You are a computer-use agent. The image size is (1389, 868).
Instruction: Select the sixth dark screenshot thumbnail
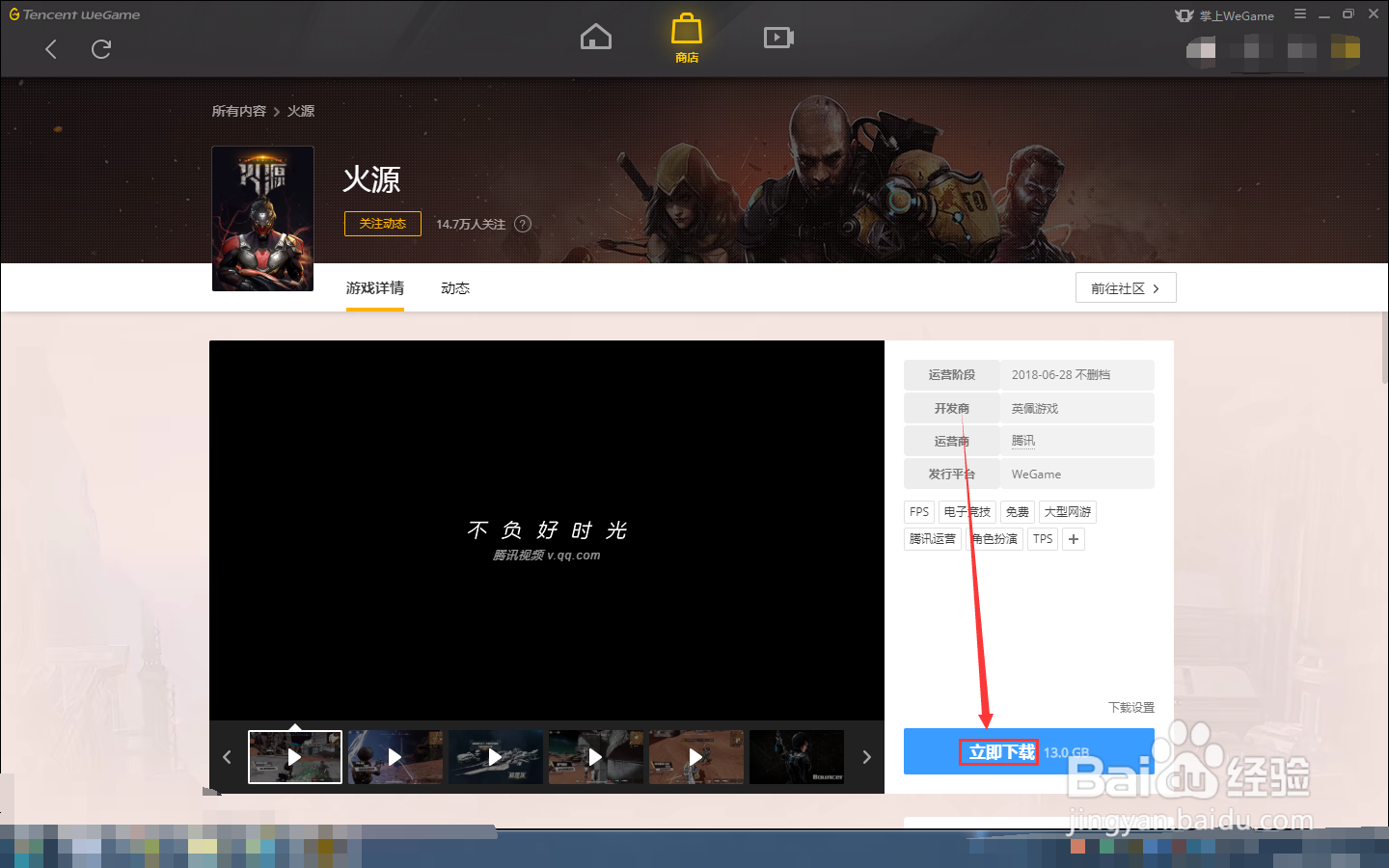click(x=797, y=757)
